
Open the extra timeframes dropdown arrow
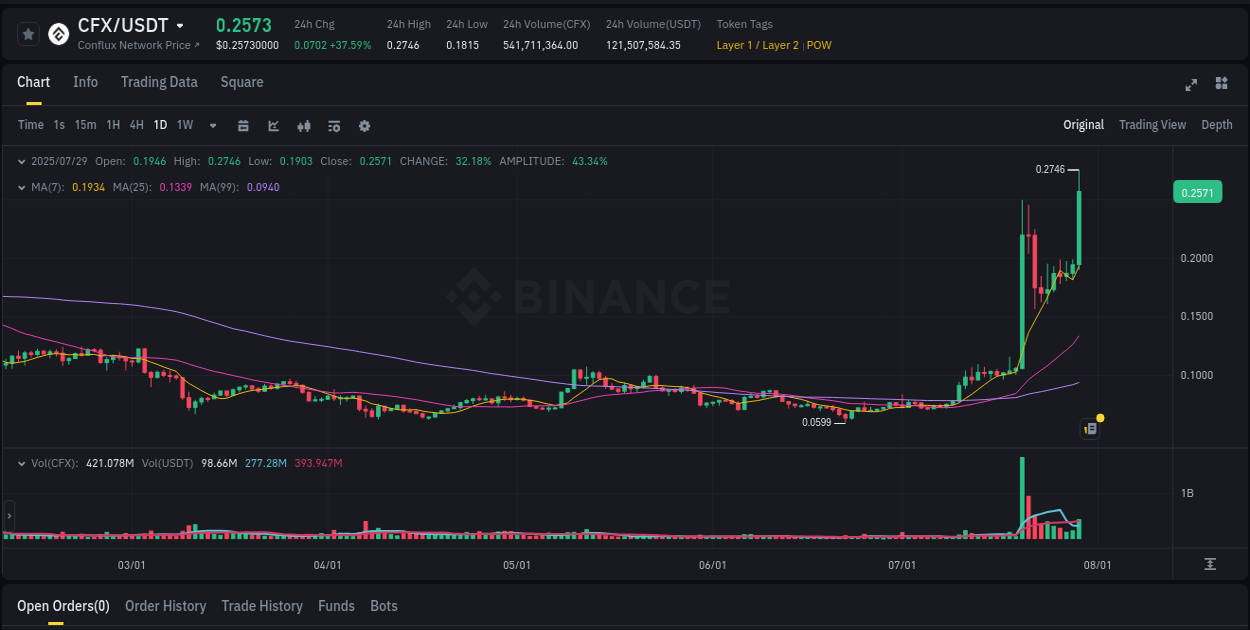(212, 125)
